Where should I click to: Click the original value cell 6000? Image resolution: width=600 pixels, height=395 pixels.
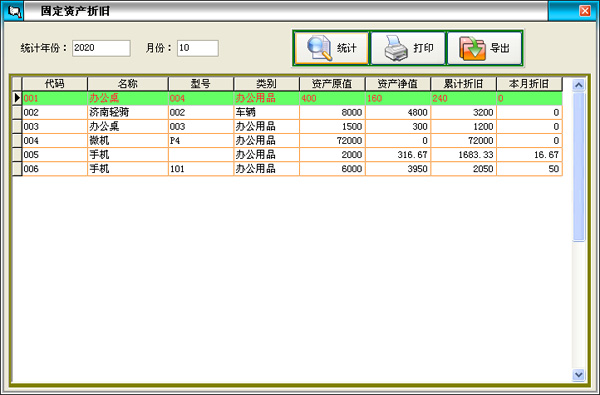pyautogui.click(x=333, y=169)
